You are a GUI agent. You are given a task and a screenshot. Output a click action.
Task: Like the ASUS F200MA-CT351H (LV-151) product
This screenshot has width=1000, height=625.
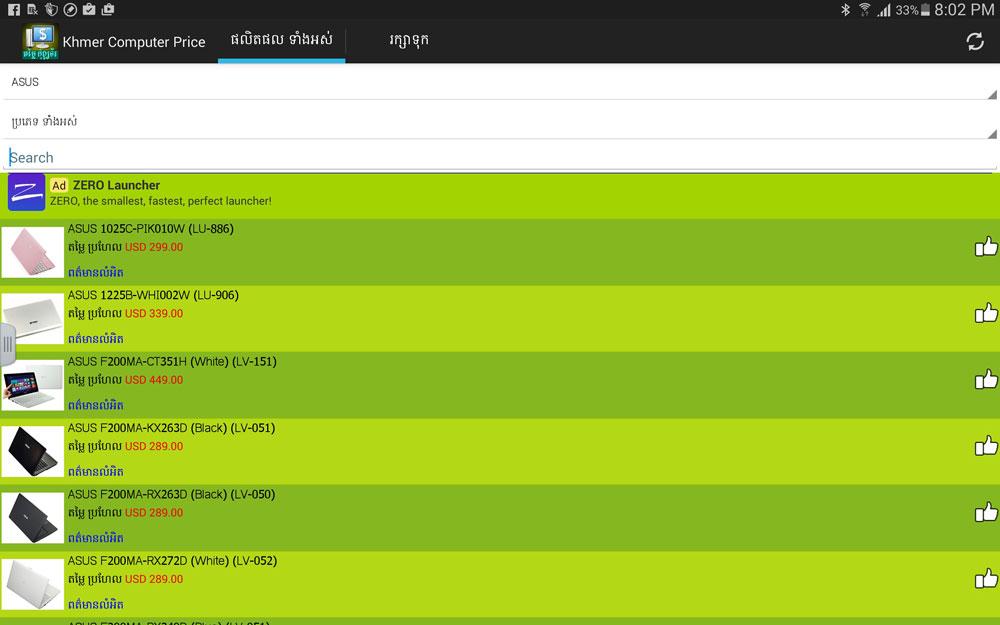tap(986, 379)
